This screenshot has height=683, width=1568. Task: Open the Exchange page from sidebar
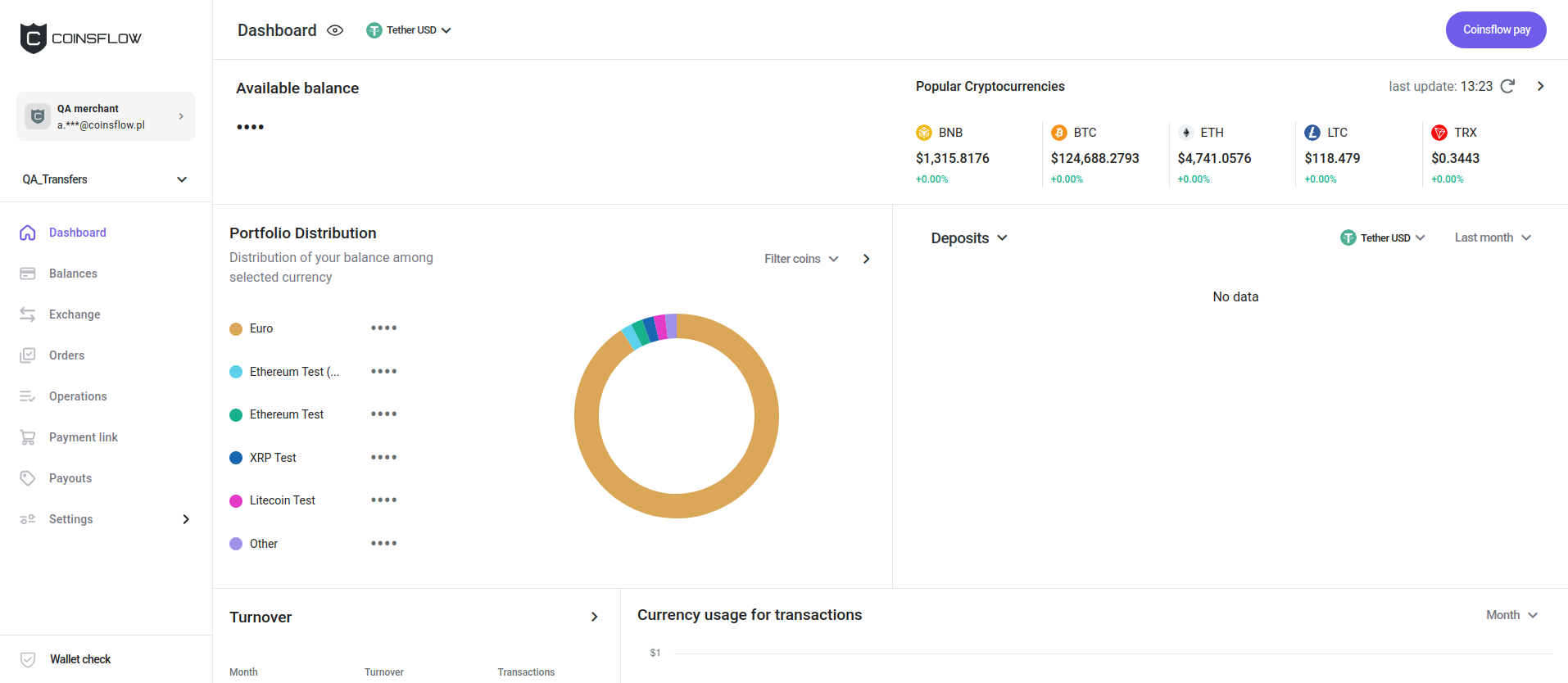(75, 314)
